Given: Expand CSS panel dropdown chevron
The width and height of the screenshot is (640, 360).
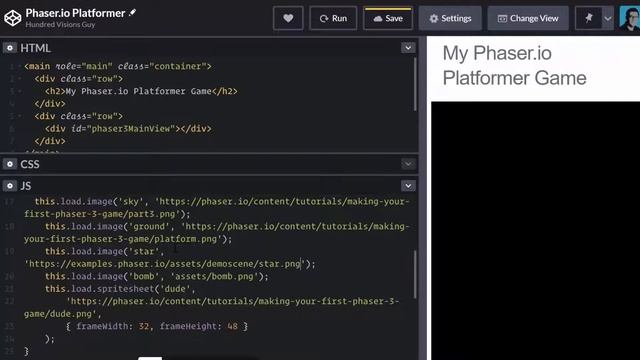Looking at the screenshot, I should 408,164.
